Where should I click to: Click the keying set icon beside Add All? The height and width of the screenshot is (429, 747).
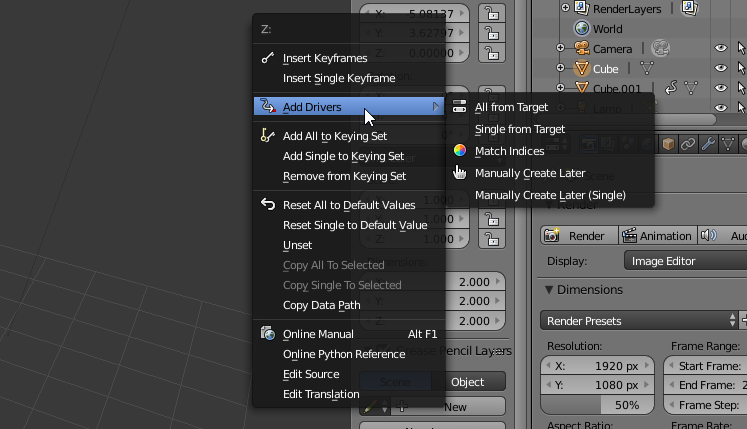point(267,136)
